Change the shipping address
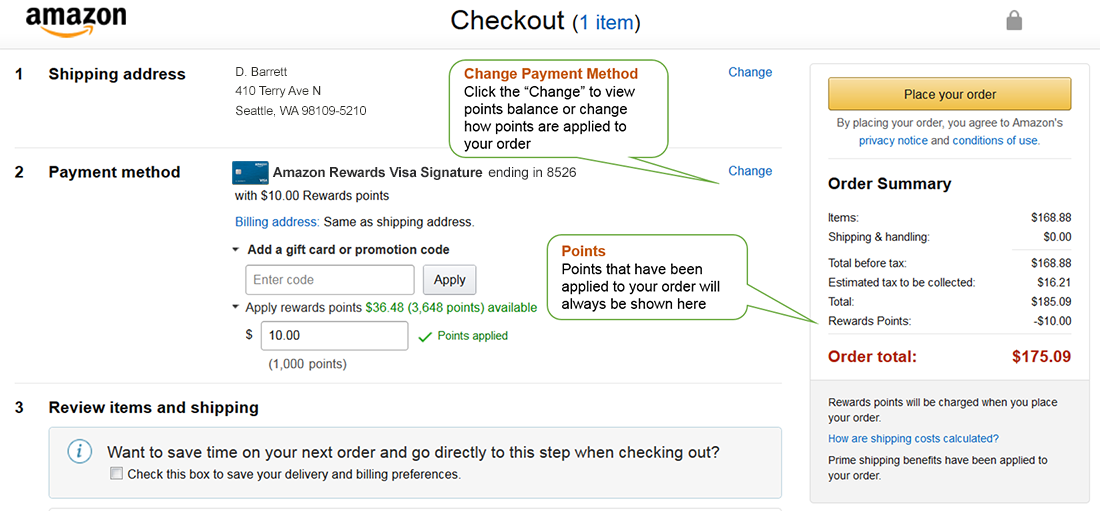 750,72
